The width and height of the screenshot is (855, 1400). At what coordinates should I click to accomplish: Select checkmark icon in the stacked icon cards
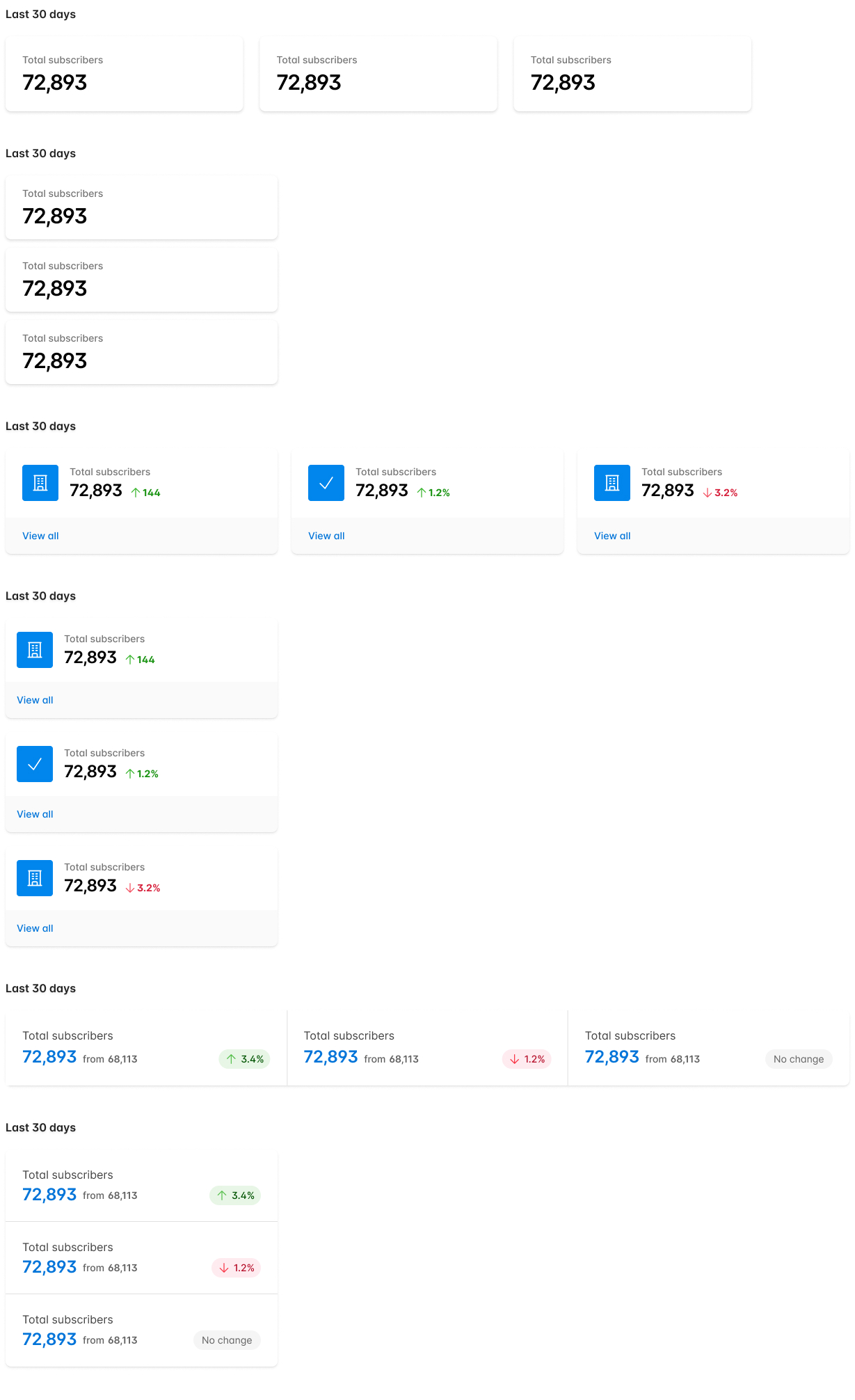[x=35, y=764]
